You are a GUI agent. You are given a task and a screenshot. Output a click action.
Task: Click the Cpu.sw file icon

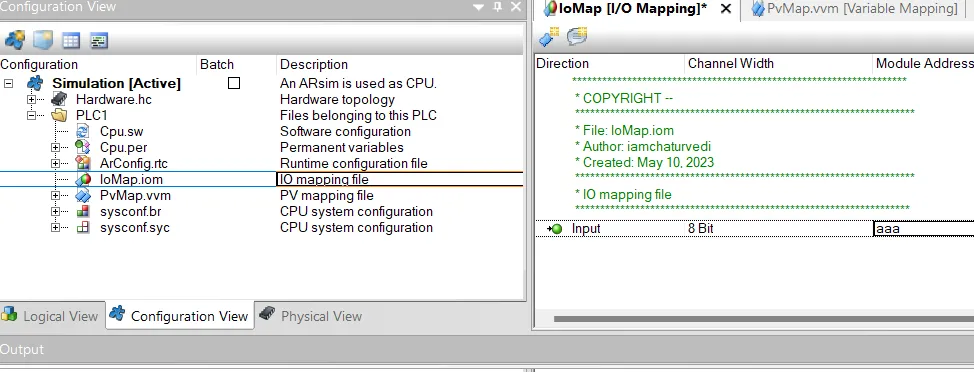coord(83,132)
